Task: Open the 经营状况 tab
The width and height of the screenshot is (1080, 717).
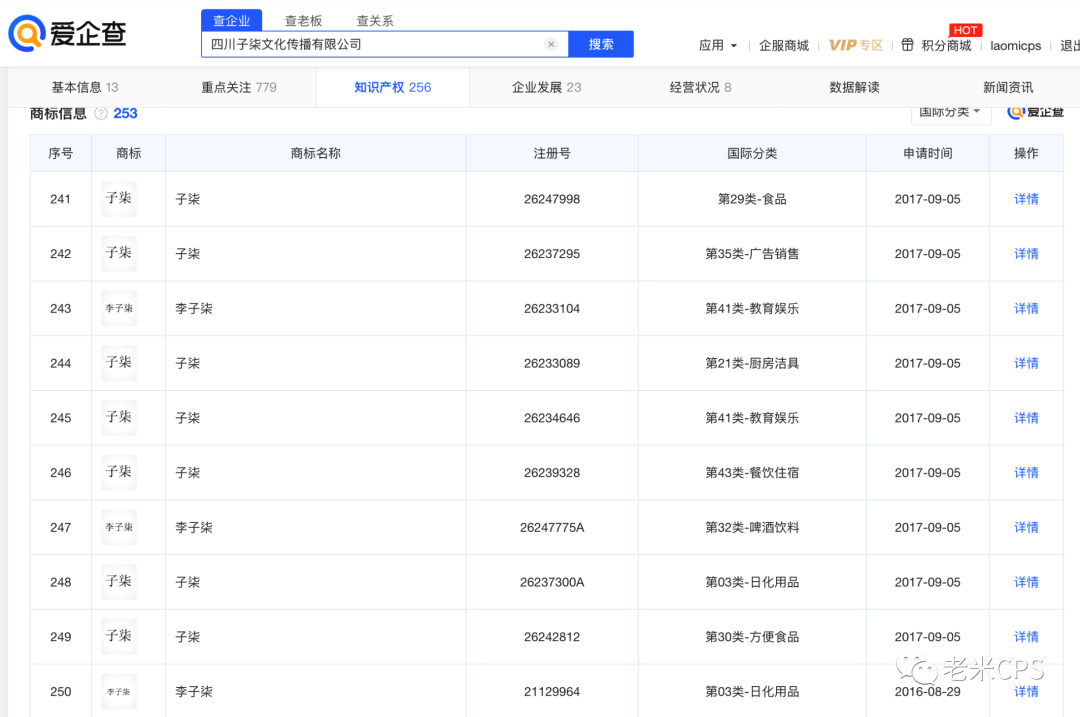Action: tap(700, 87)
